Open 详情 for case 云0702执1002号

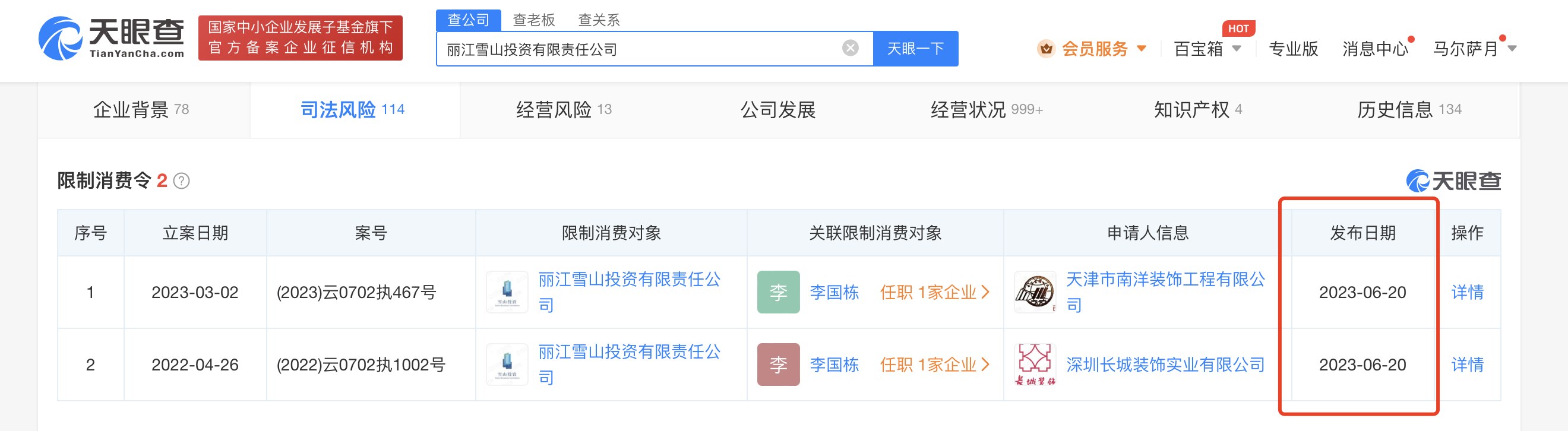(x=1467, y=365)
